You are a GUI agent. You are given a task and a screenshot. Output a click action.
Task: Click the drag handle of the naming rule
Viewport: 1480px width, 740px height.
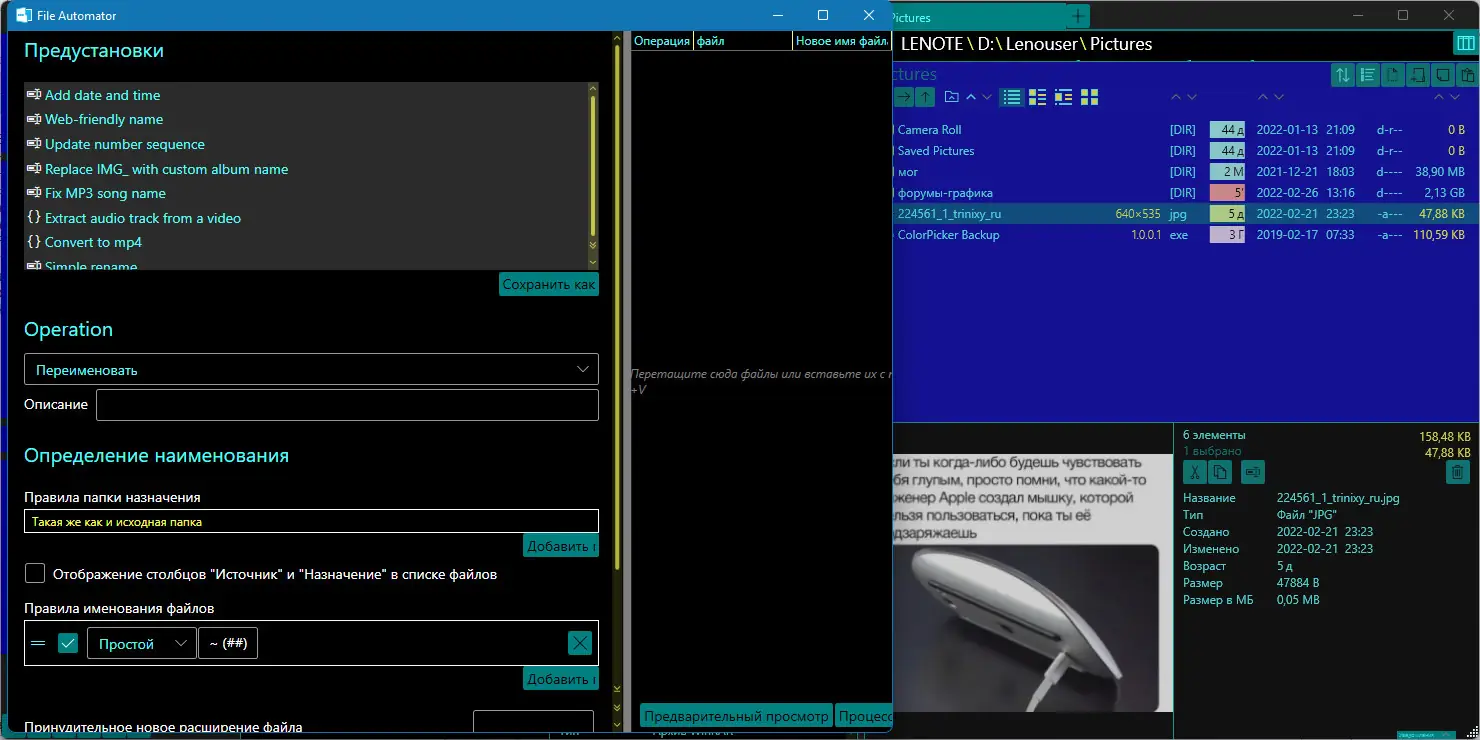pos(38,643)
